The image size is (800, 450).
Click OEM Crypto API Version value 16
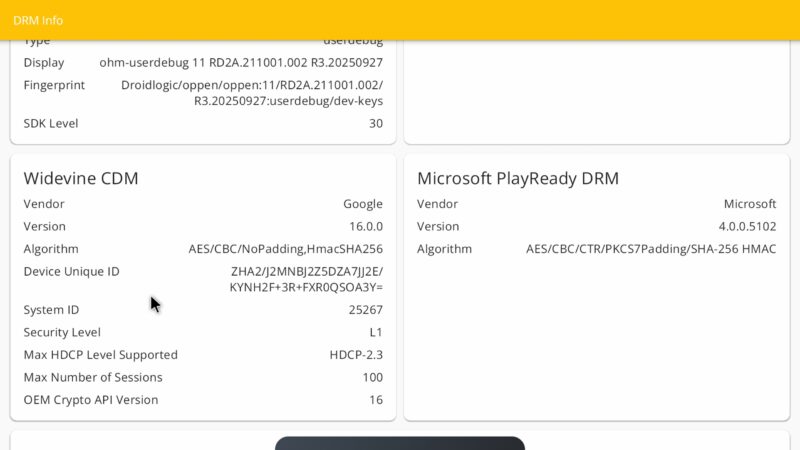[376, 399]
